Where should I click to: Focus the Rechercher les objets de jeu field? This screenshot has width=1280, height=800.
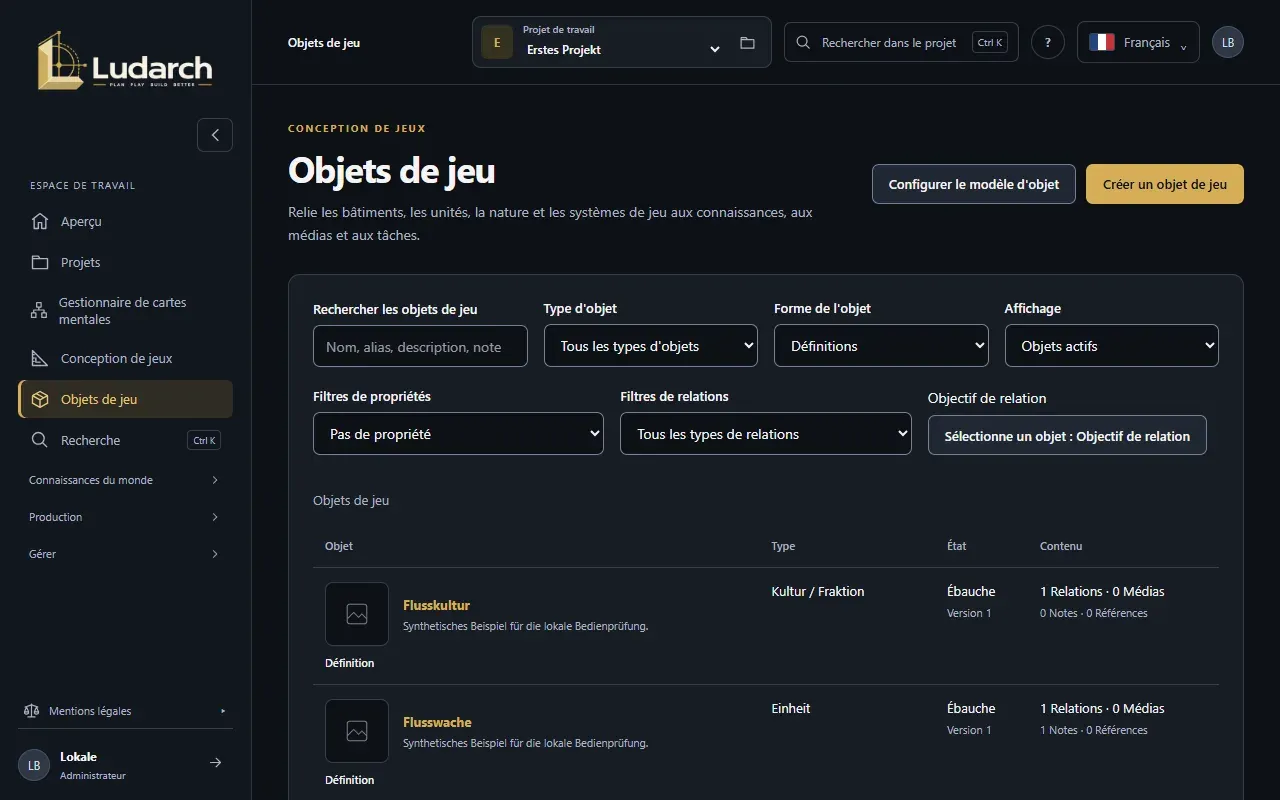420,346
